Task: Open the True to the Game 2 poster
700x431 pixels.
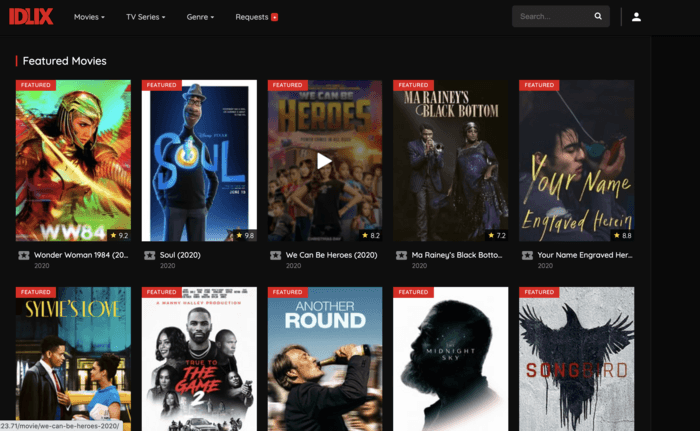Action: [199, 359]
